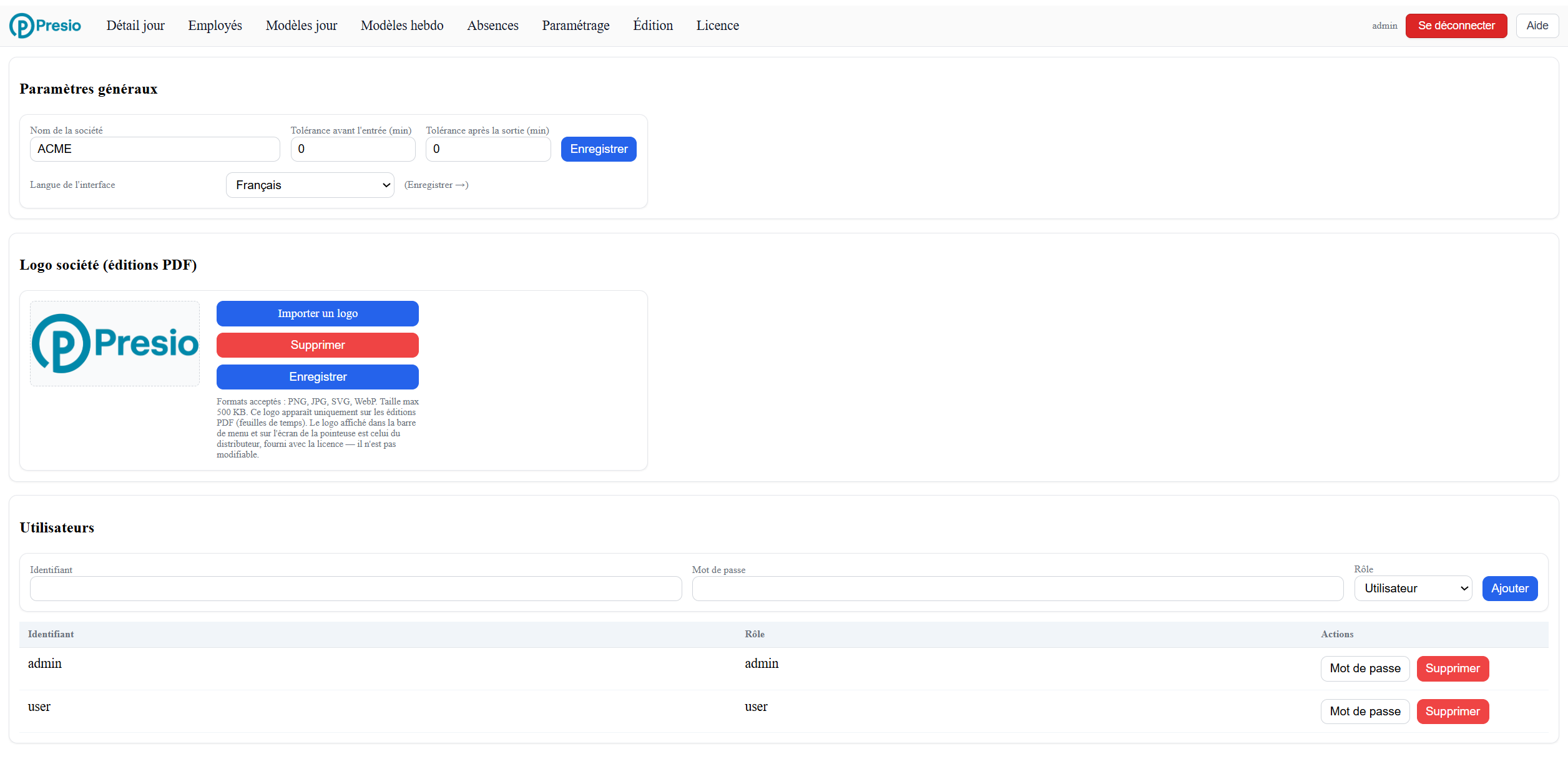
Task: Click the company logo preview thumbnail
Action: point(115,343)
